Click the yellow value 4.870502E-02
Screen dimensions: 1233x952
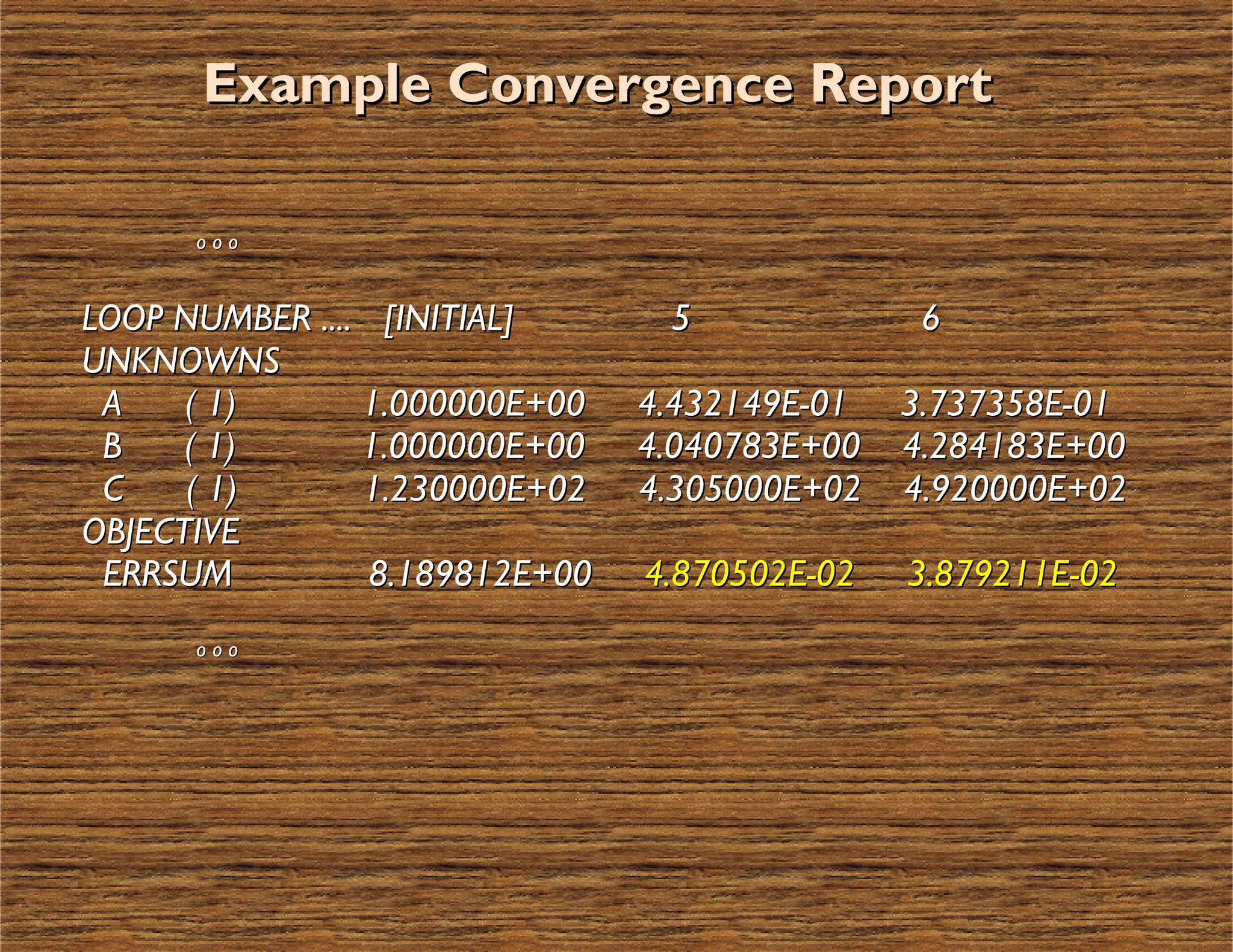point(749,573)
